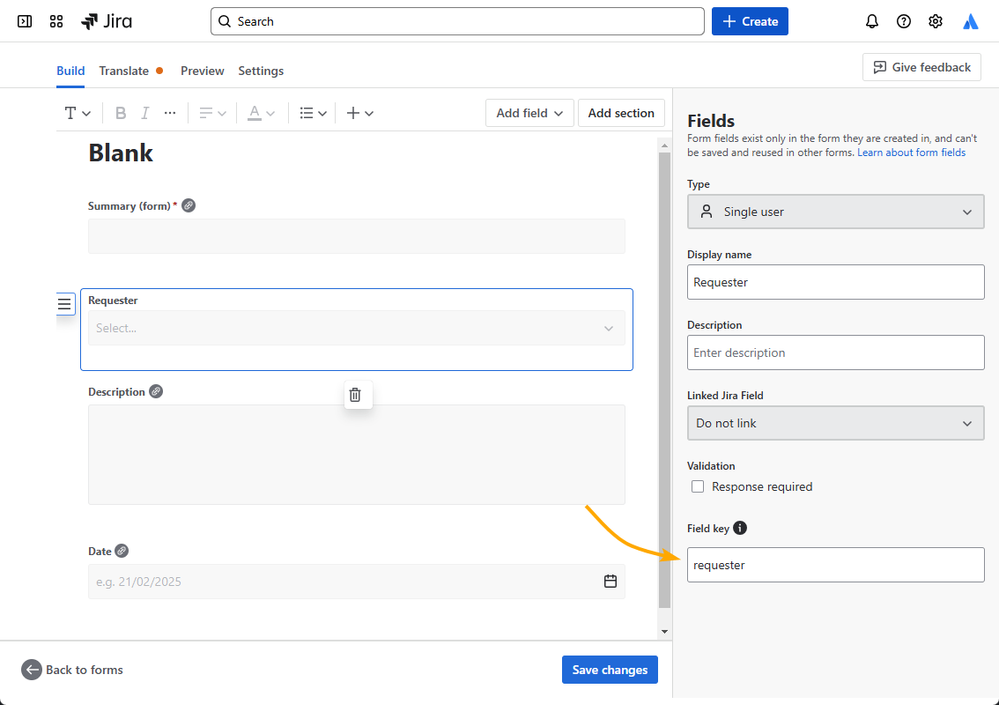Open more formatting options ellipsis
The image size is (999, 705).
click(169, 113)
